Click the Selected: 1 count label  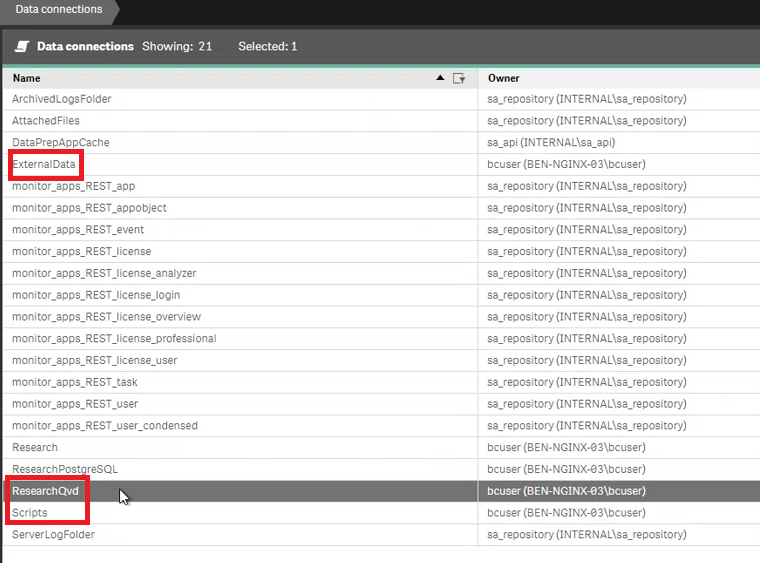pyautogui.click(x=268, y=47)
